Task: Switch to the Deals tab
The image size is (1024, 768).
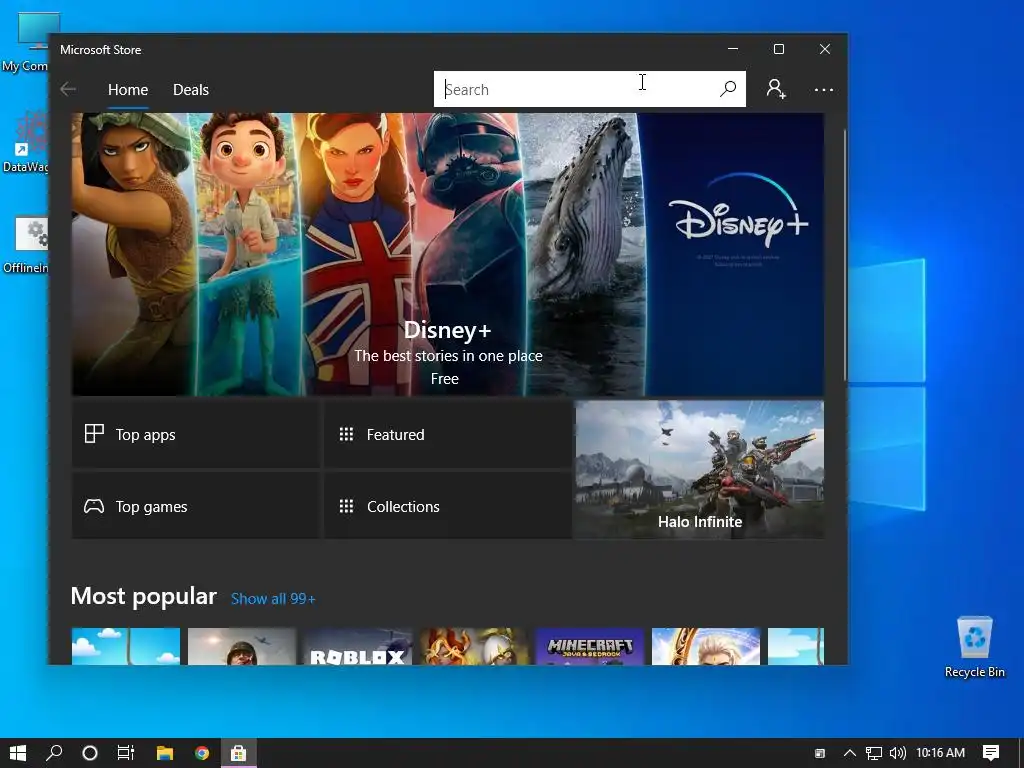Action: (191, 89)
